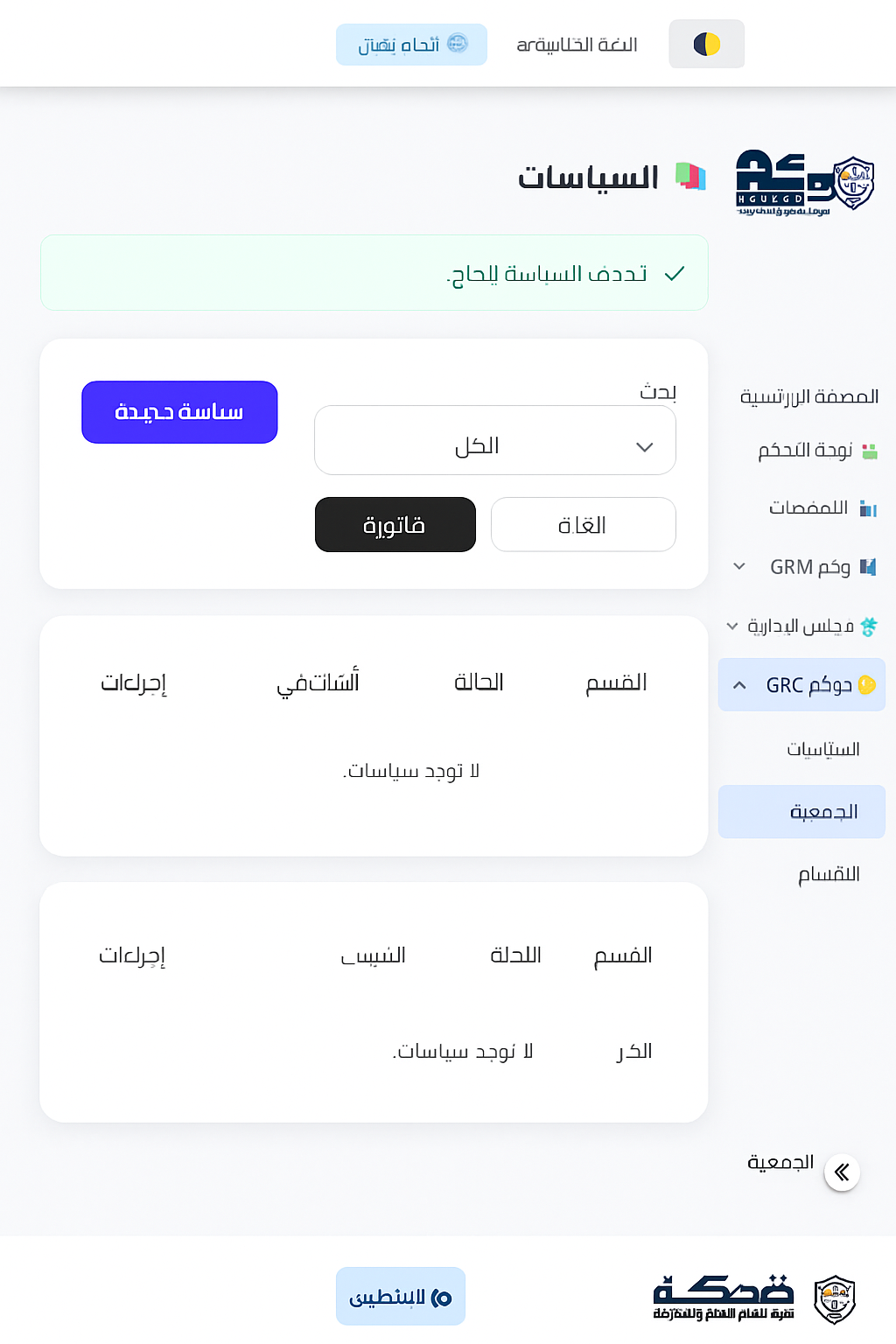This screenshot has height=1344, width=896.
Task: Select الجمعبة in the sidebar menu
Action: click(x=800, y=811)
